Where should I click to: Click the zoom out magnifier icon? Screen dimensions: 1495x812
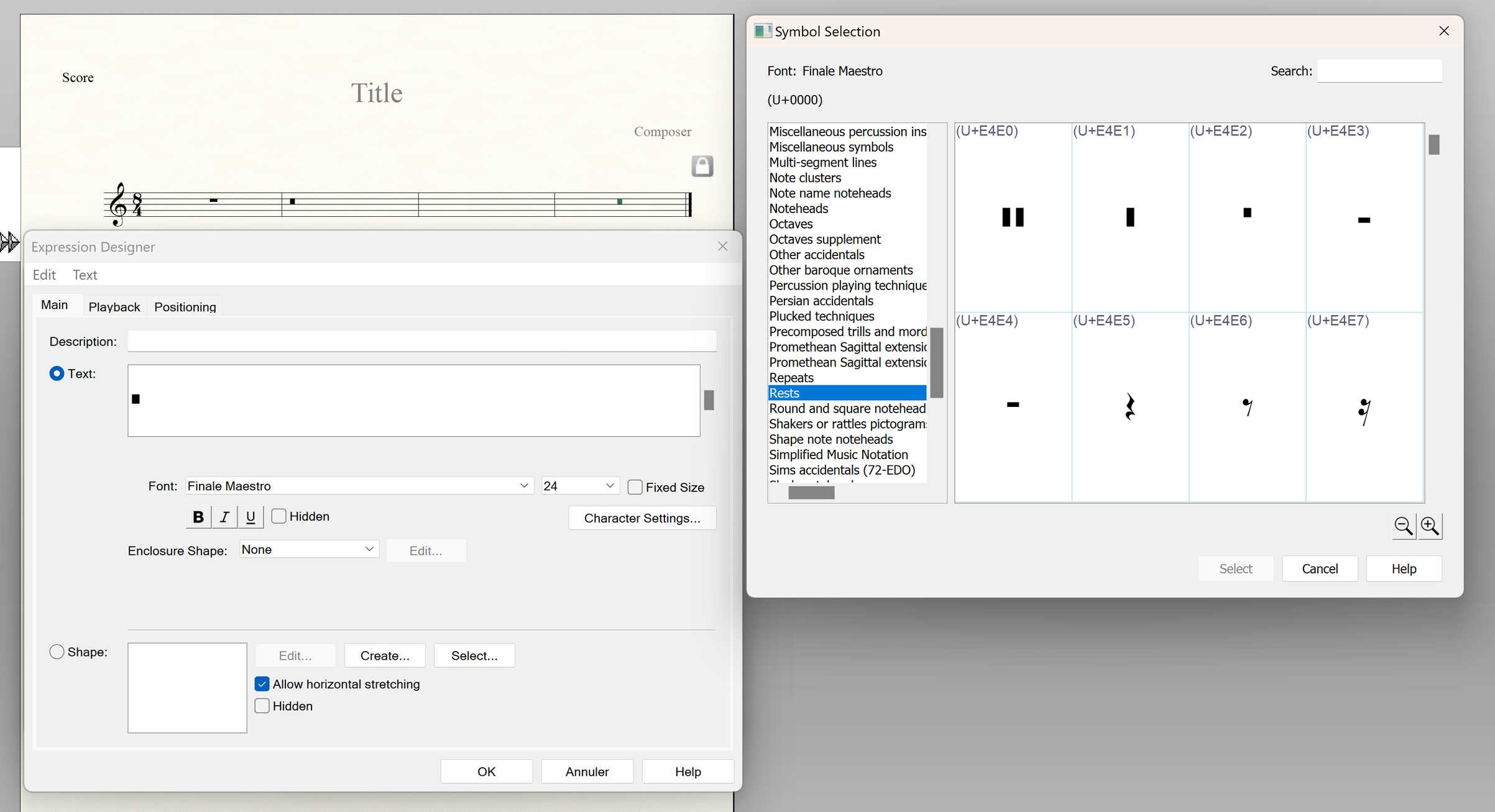[x=1403, y=526]
